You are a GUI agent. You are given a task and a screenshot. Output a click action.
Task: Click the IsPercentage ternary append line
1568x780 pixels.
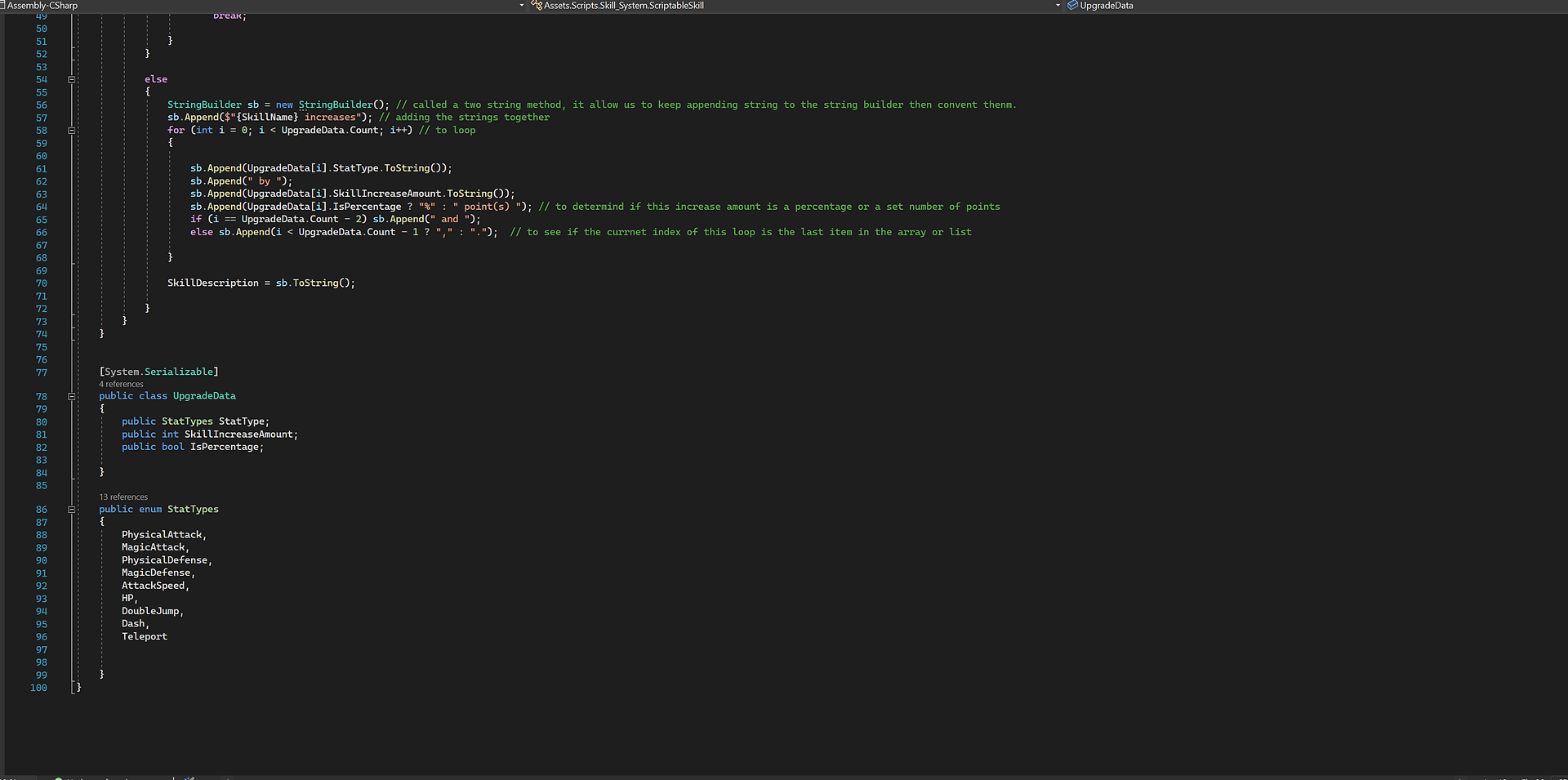click(361, 207)
